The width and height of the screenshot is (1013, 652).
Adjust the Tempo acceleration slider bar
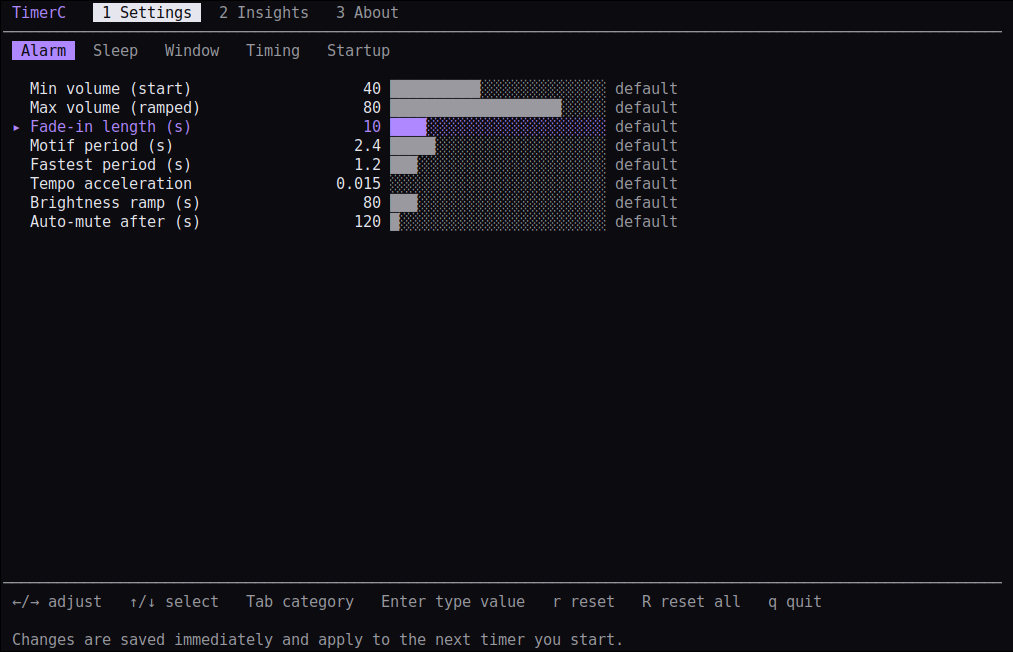coord(497,184)
